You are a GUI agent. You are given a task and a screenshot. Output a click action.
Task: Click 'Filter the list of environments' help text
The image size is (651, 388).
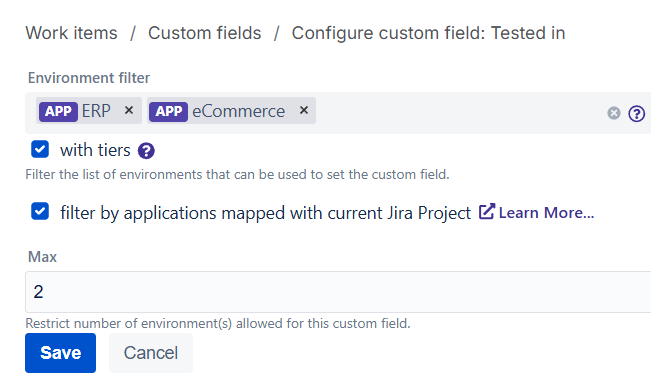(237, 174)
